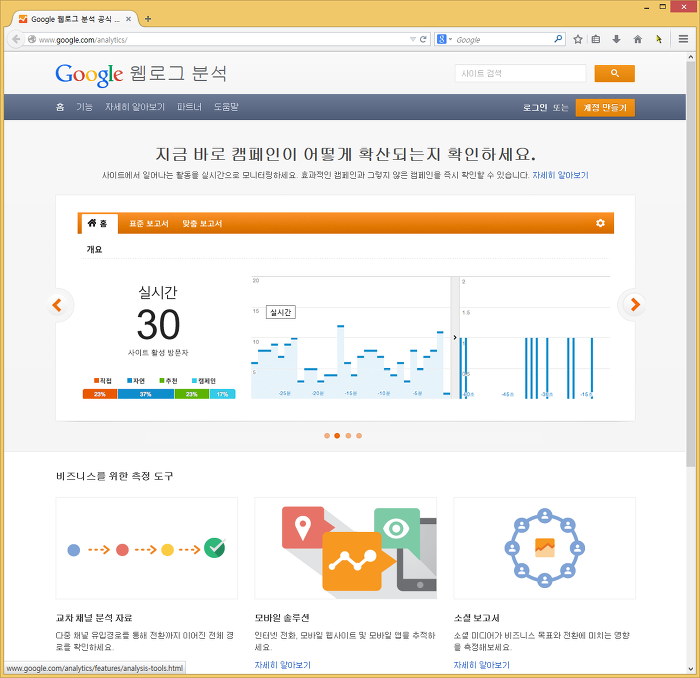
Task: Click the vertical scrollbar thumb
Action: point(691,265)
